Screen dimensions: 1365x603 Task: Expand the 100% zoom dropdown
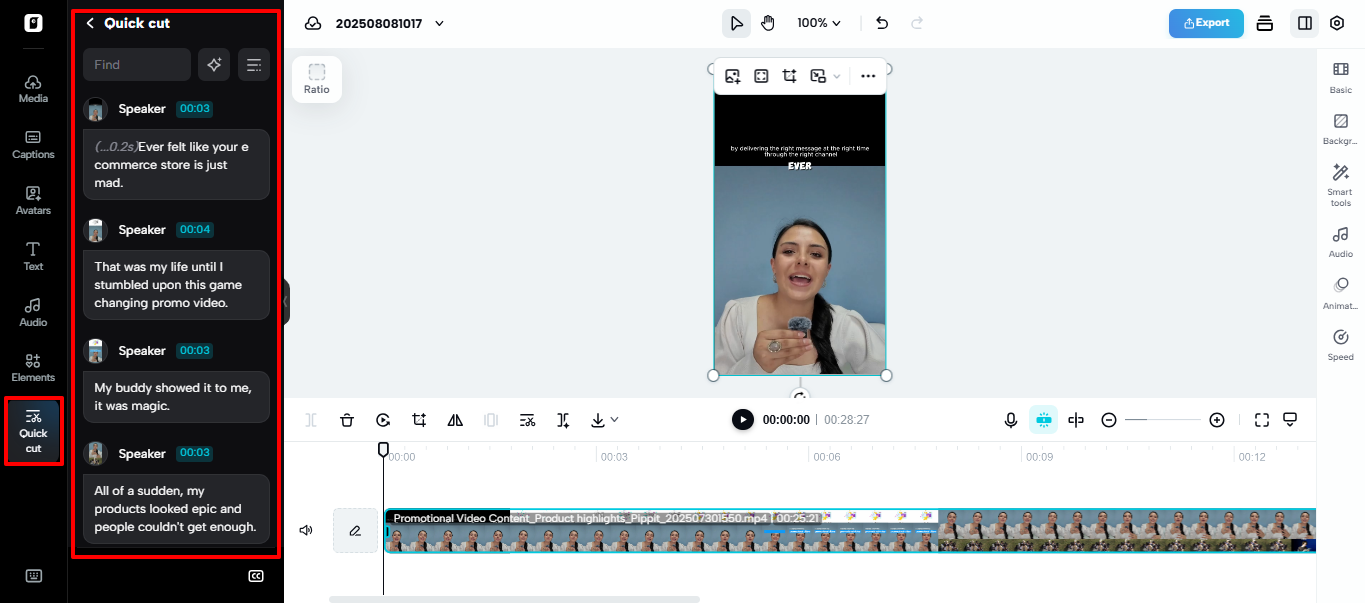[819, 22]
